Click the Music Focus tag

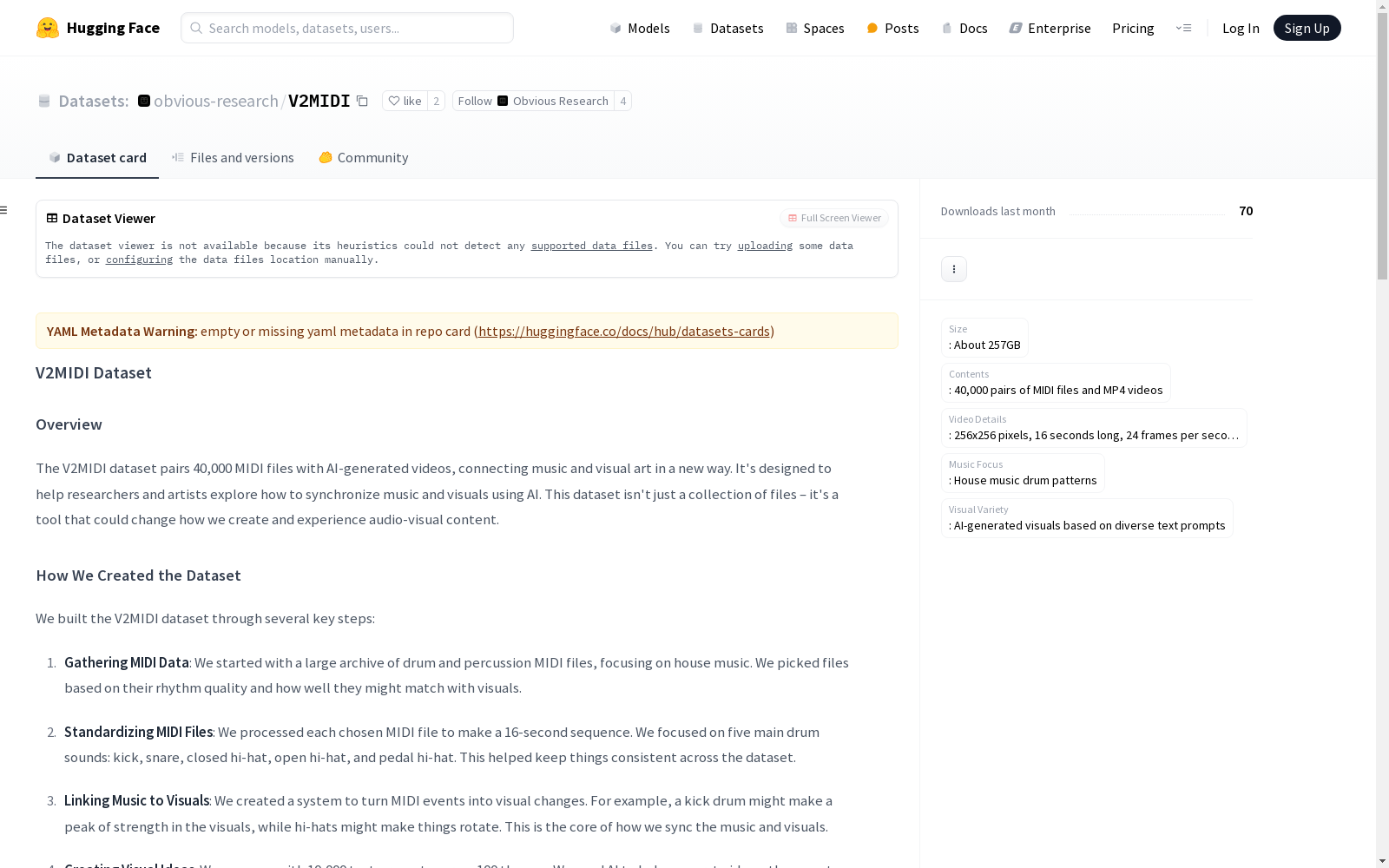(x=1023, y=473)
